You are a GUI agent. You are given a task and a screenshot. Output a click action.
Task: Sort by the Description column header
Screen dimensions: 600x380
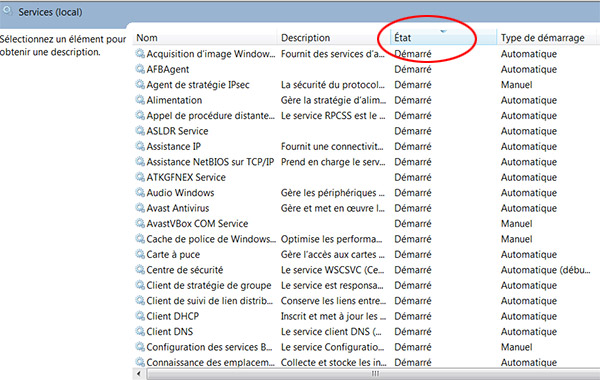pyautogui.click(x=333, y=38)
